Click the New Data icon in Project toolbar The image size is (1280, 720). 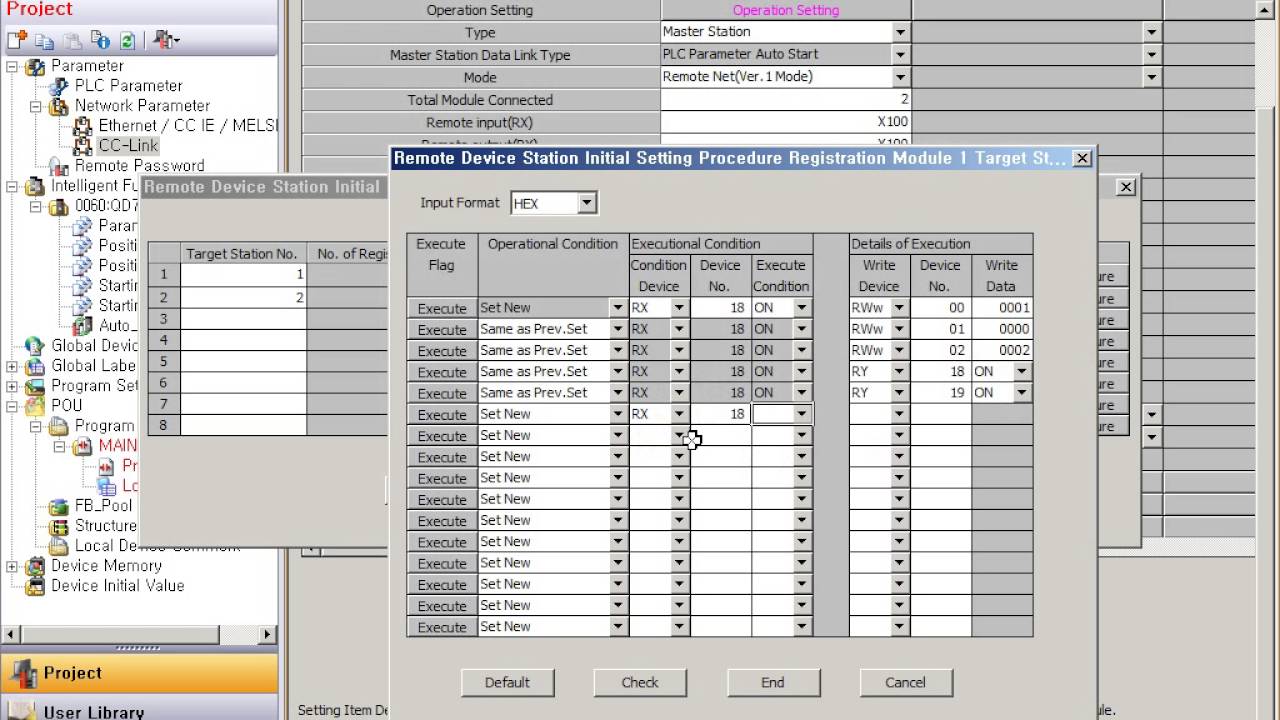coord(17,40)
